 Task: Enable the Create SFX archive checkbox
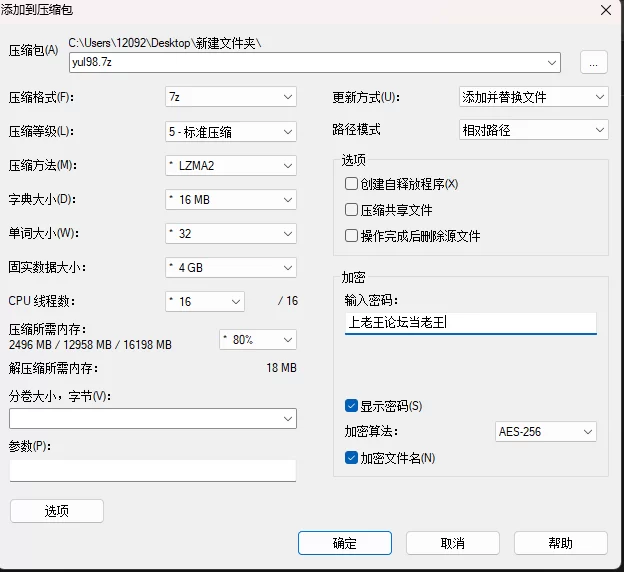(351, 184)
